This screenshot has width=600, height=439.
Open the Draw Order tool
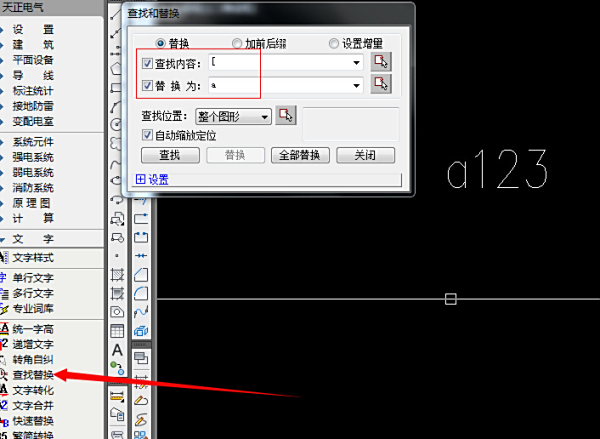click(x=141, y=358)
